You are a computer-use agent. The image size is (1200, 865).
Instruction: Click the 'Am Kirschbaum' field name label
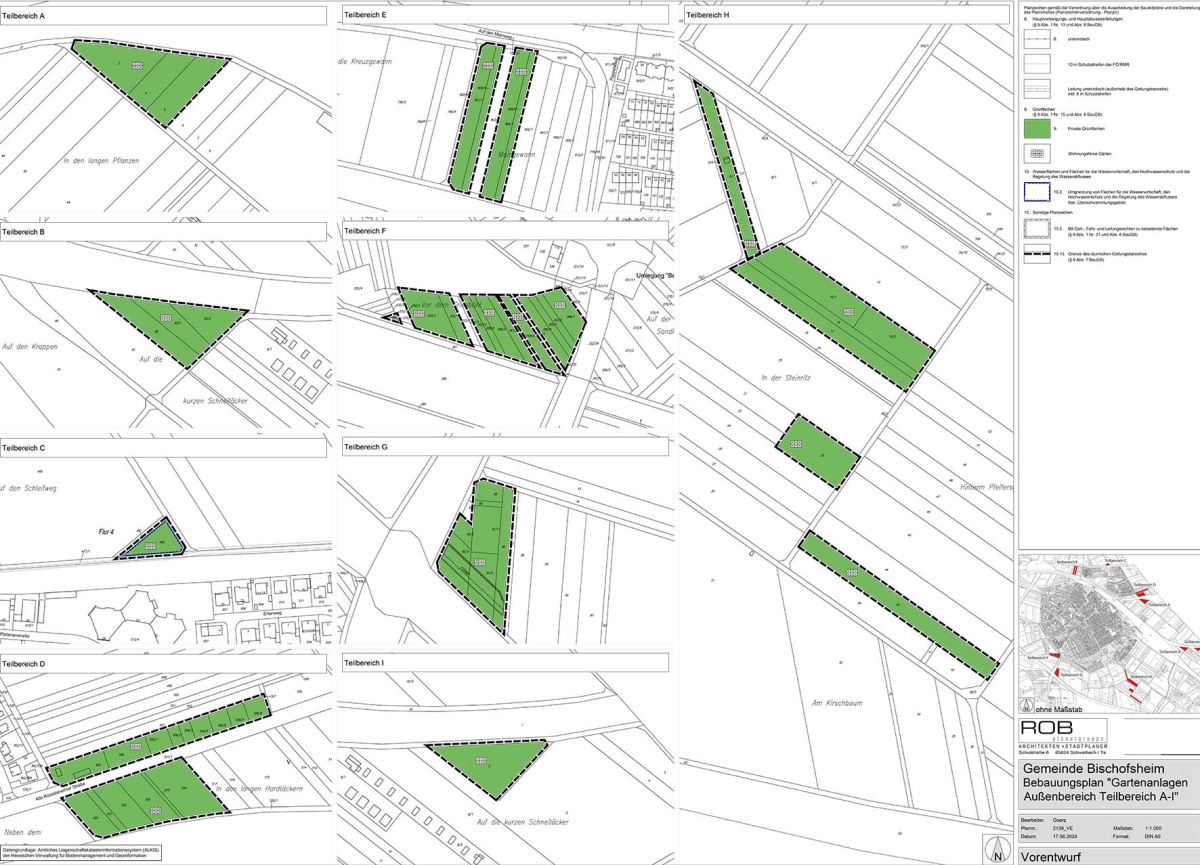(838, 702)
